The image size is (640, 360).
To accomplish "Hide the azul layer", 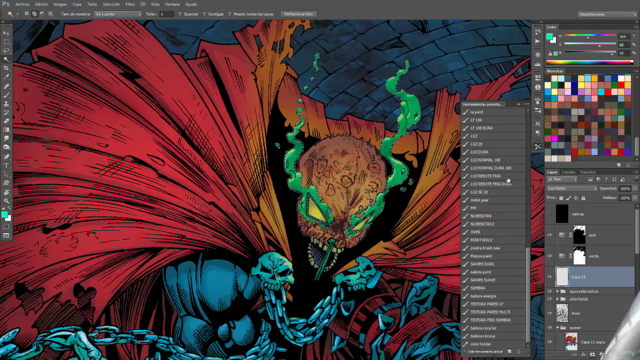I will [x=549, y=235].
